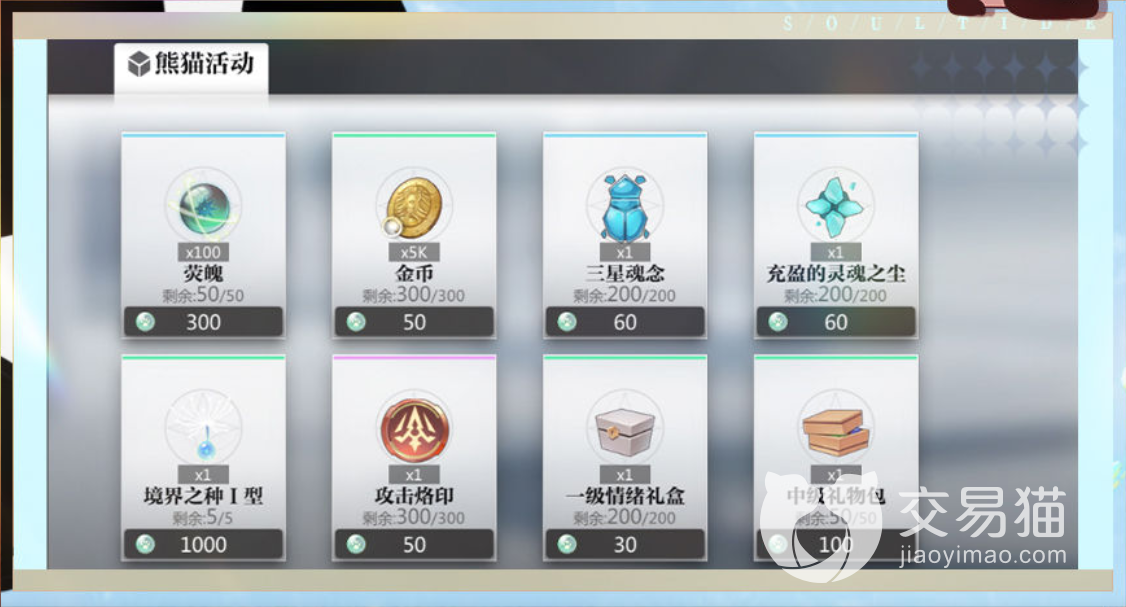Buy 一级情绪礼盒 for 30

point(625,545)
